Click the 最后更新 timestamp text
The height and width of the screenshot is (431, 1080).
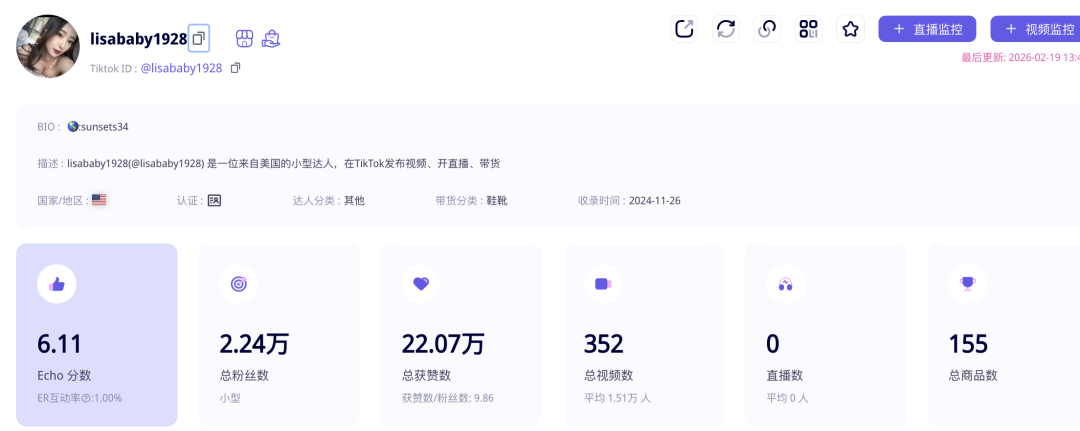point(1021,58)
